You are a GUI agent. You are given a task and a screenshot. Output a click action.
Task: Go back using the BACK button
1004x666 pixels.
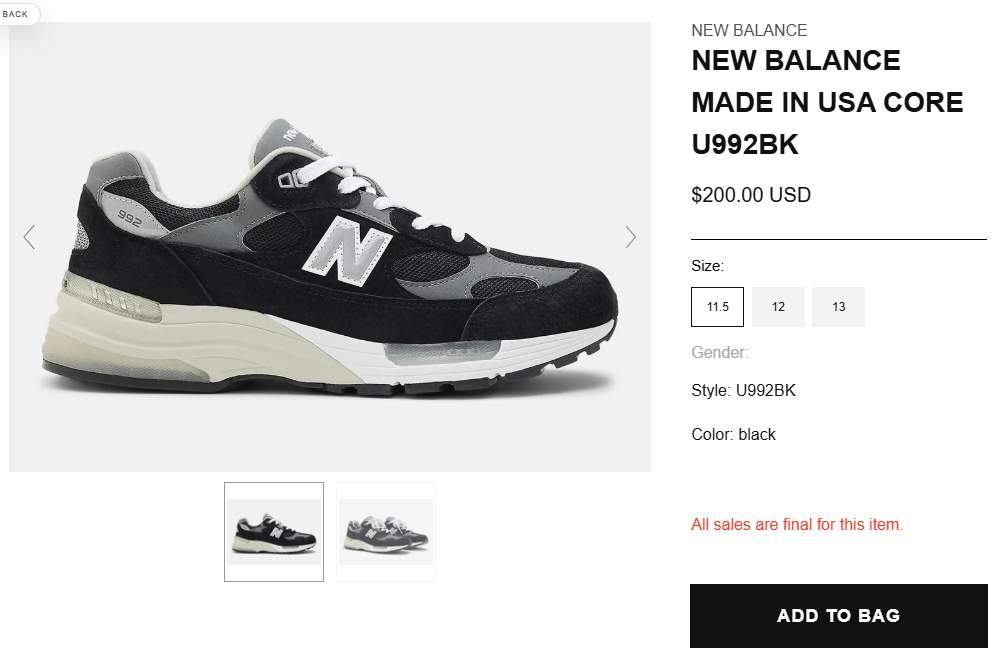pyautogui.click(x=15, y=14)
